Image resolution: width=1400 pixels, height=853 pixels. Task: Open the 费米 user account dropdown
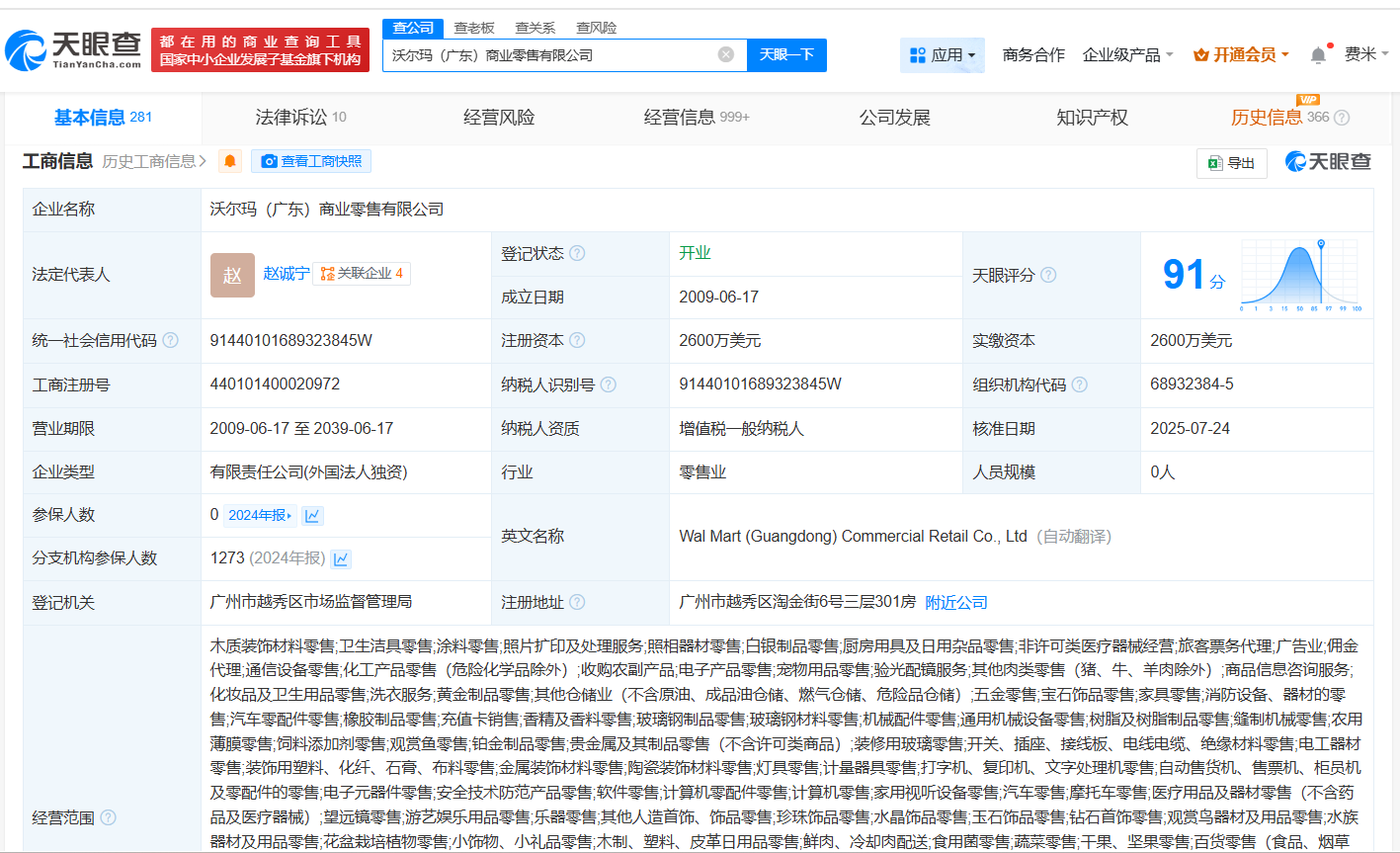coord(1365,54)
